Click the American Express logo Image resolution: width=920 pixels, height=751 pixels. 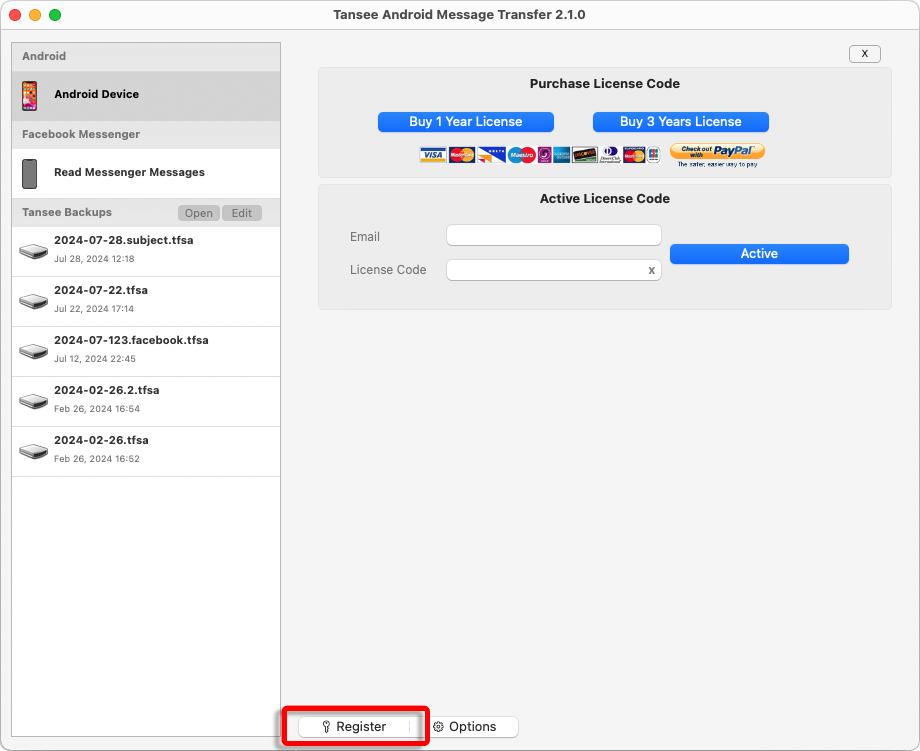(562, 155)
